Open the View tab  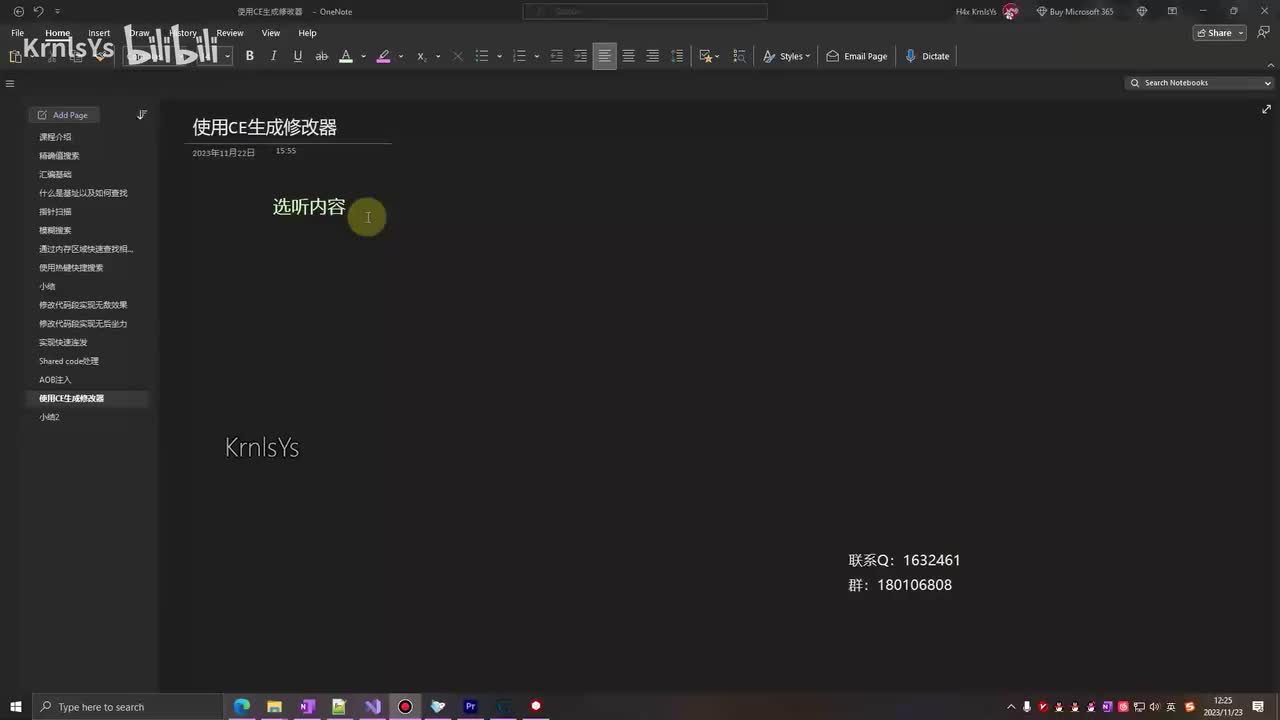[271, 33]
